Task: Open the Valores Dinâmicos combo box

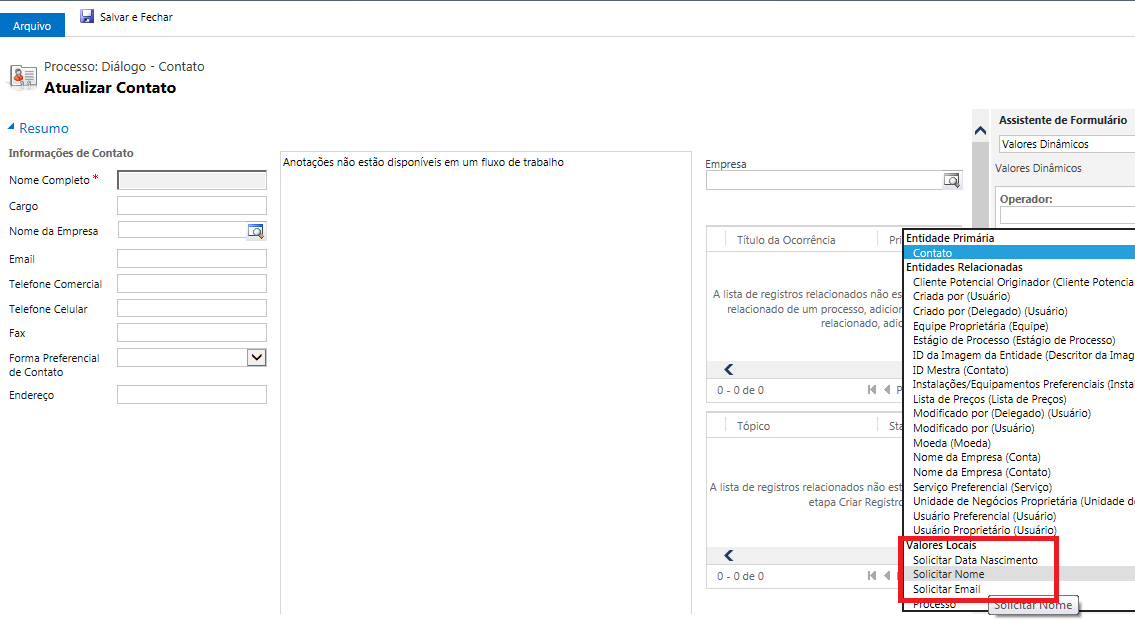Action: tap(1066, 144)
